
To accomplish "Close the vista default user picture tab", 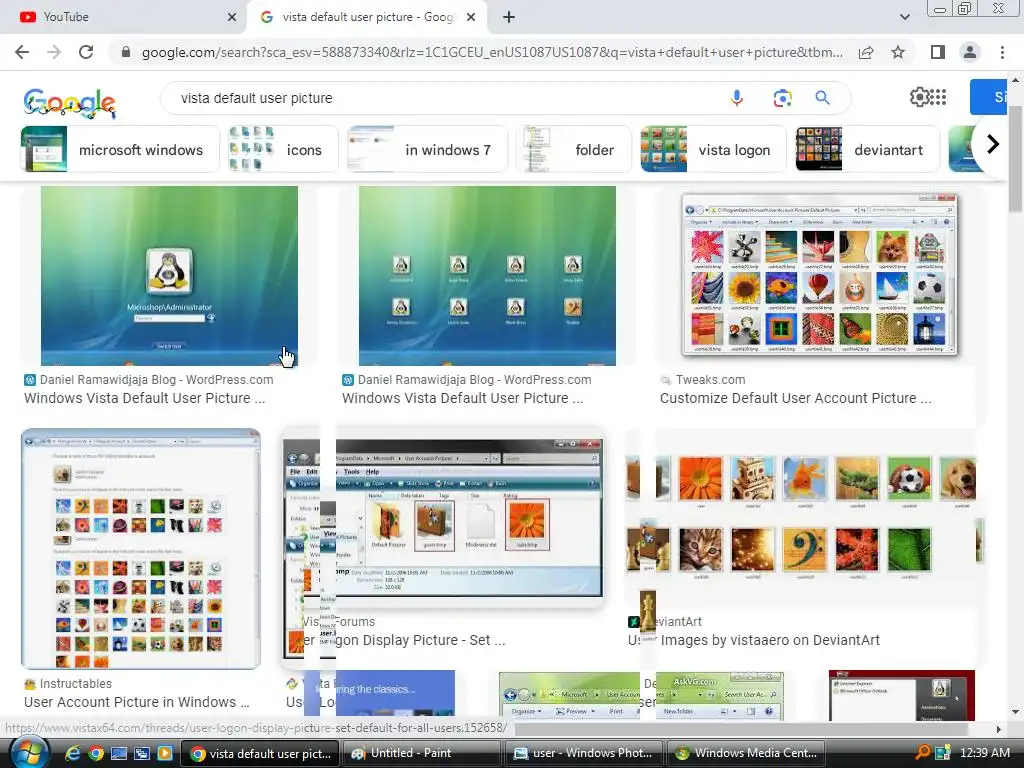I will coord(471,18).
